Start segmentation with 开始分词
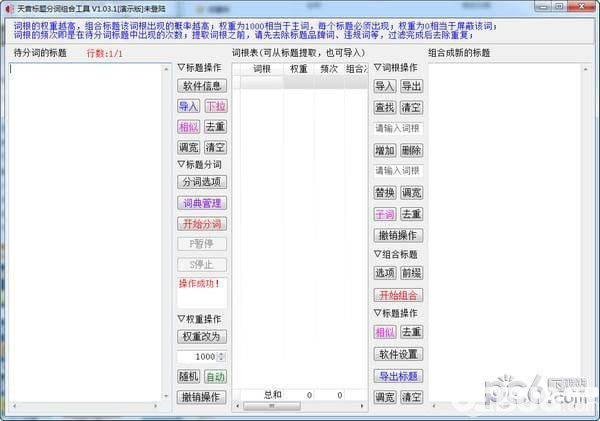 pos(202,224)
